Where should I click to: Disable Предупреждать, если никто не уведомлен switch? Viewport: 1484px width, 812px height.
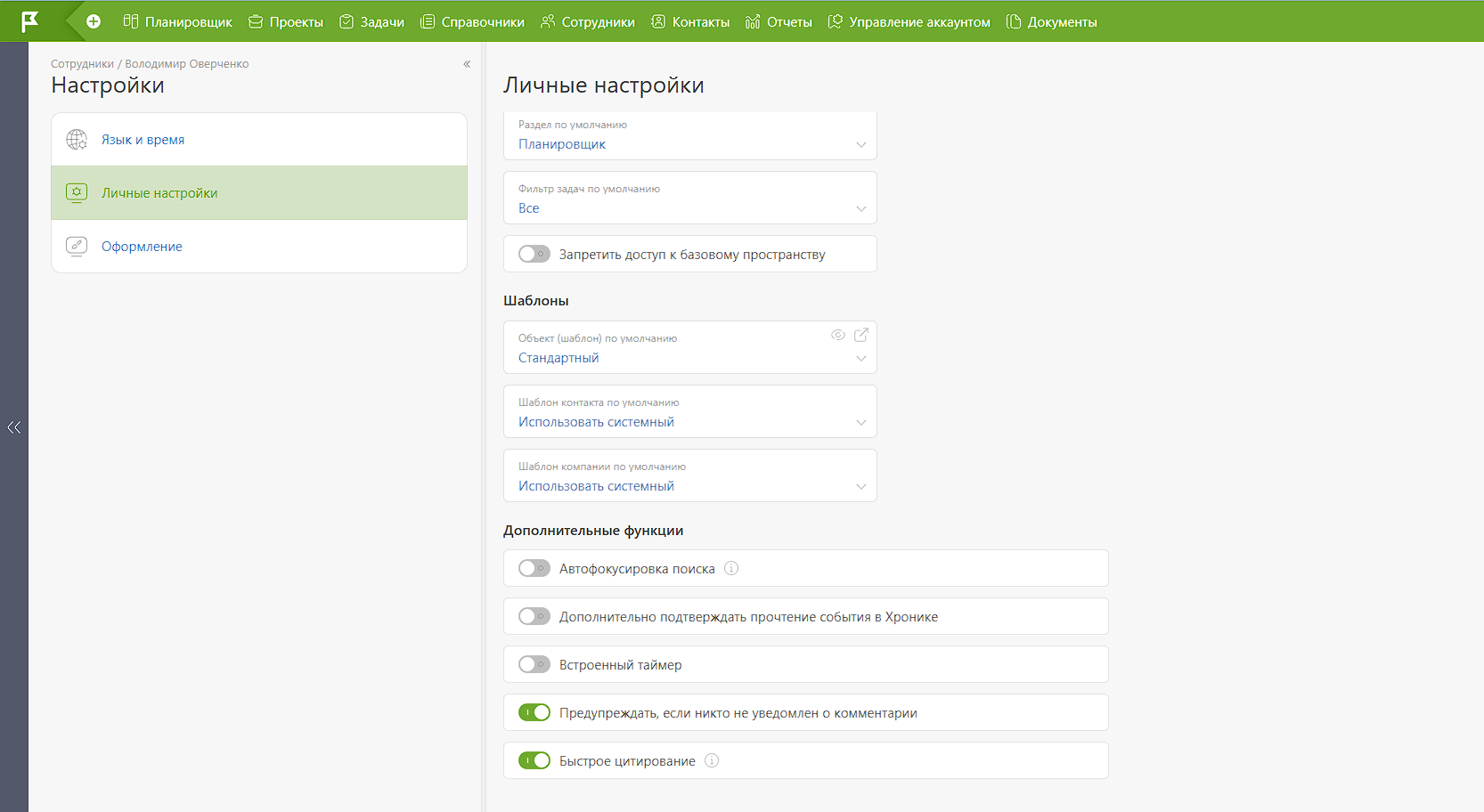pos(534,712)
